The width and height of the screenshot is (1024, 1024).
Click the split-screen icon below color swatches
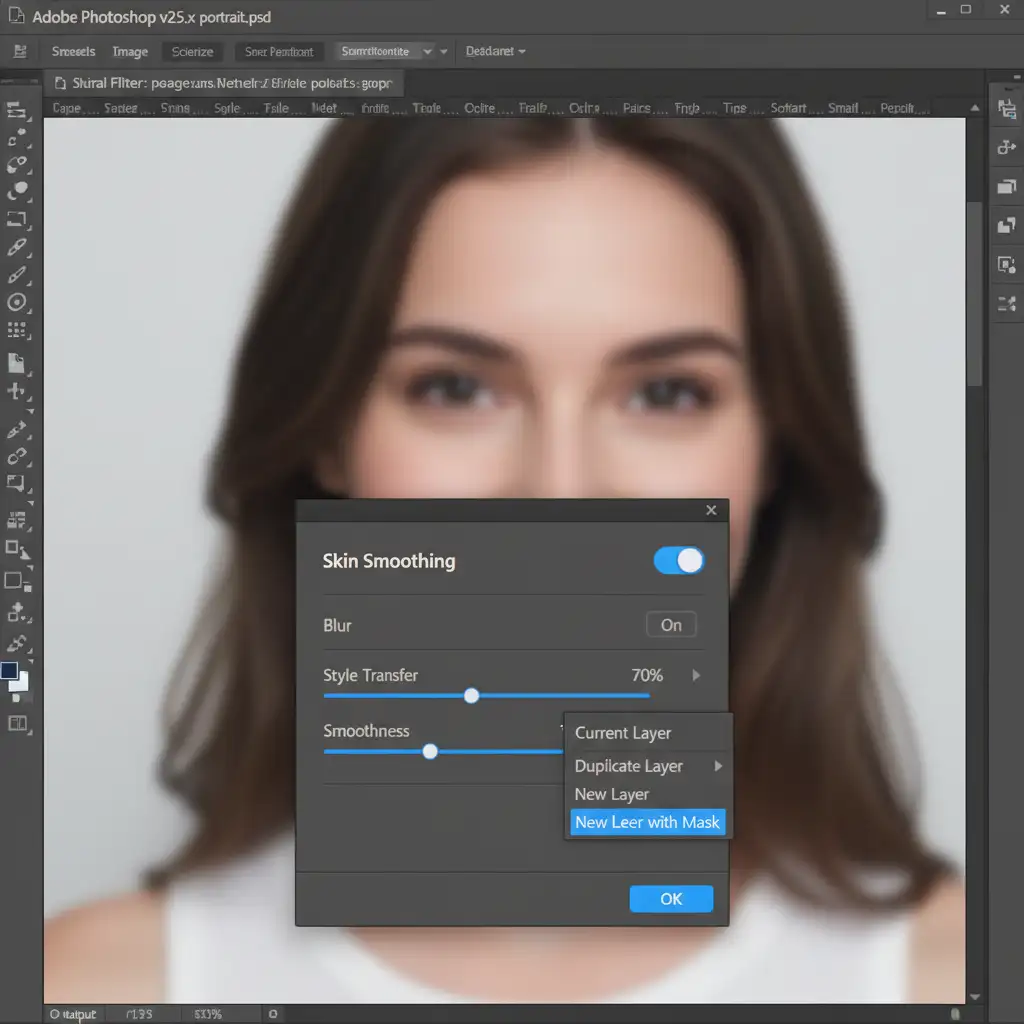(x=17, y=723)
